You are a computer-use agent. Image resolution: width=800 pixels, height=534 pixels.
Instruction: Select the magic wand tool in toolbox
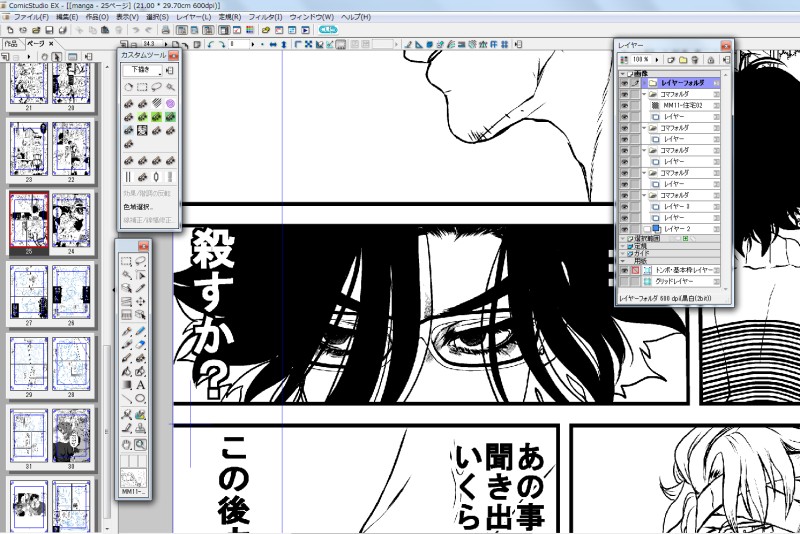126,275
